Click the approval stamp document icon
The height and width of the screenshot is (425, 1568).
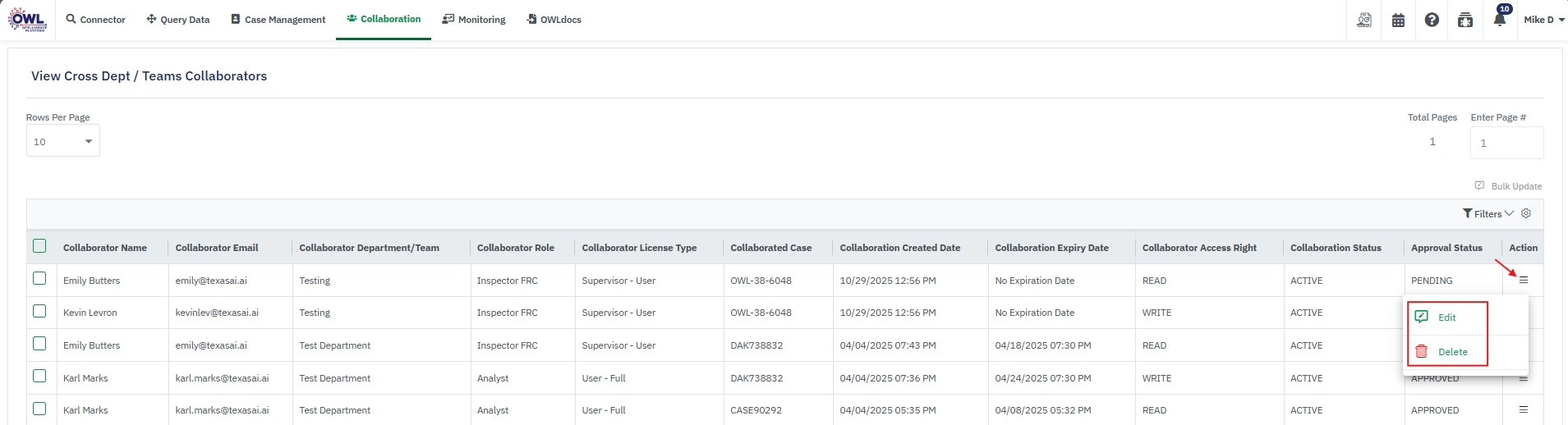(1364, 21)
